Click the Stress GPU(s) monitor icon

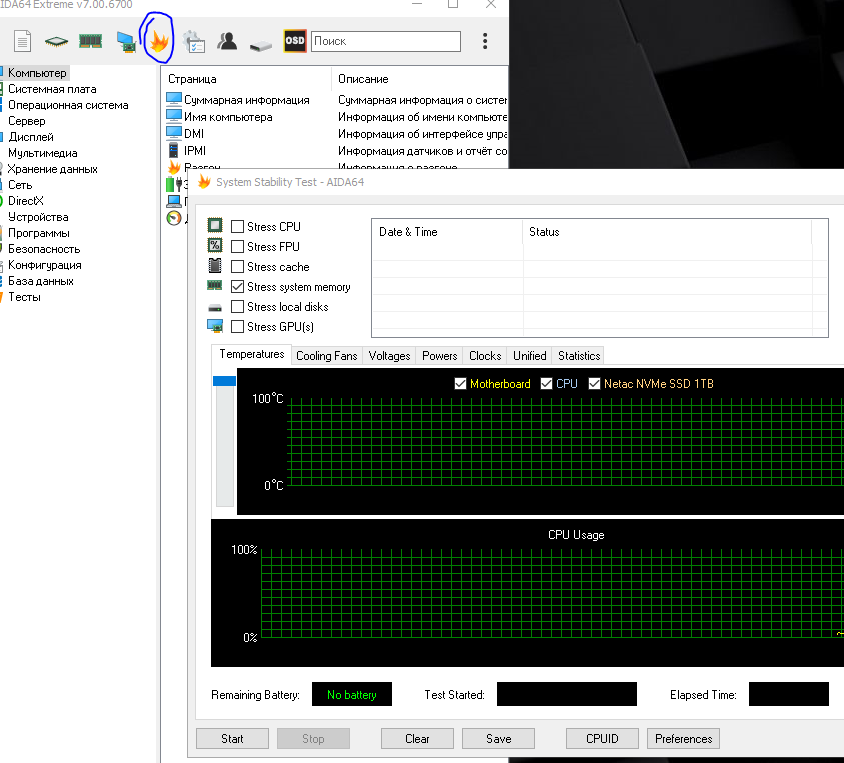pos(215,326)
